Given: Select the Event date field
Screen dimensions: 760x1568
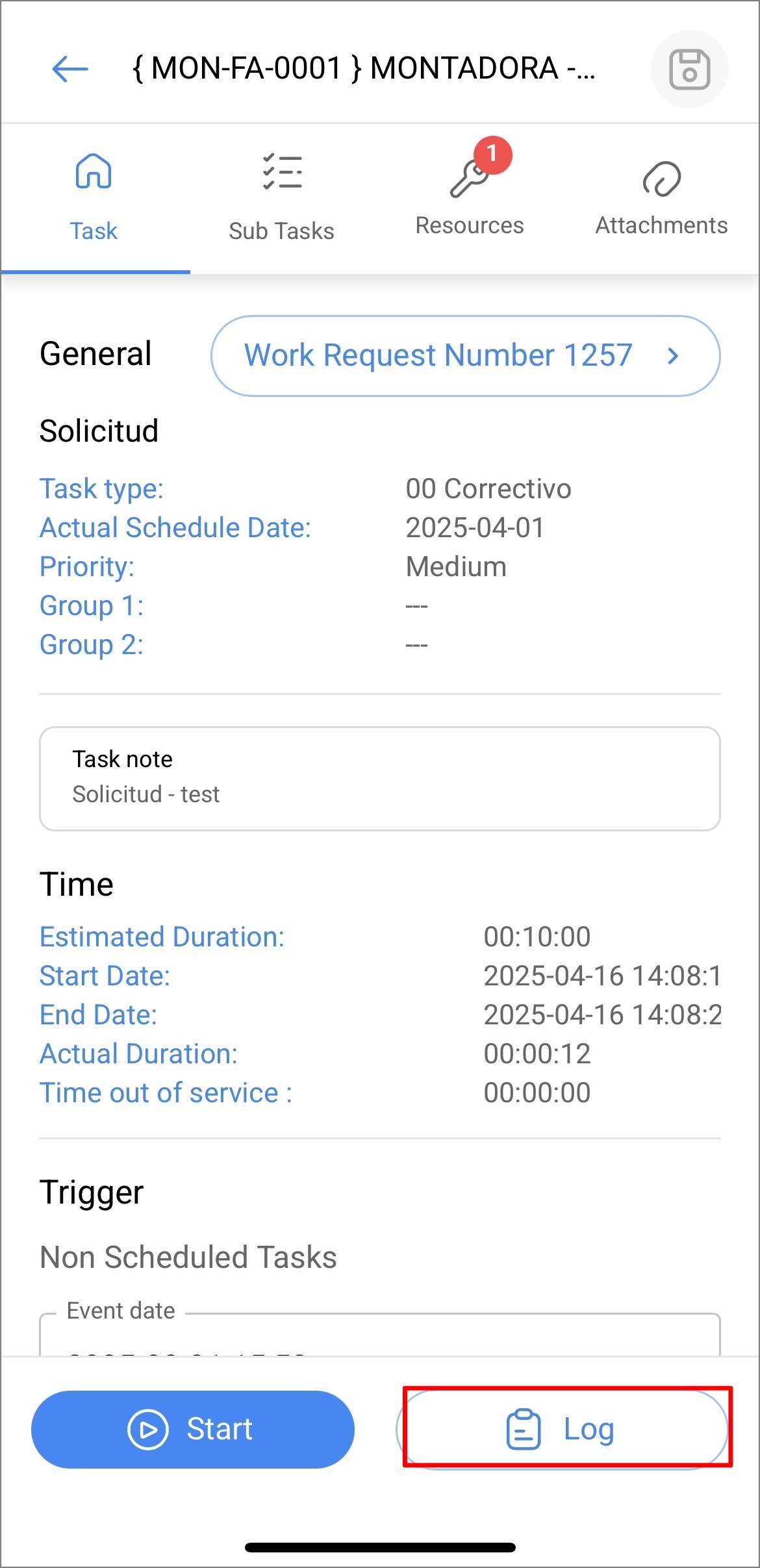Looking at the screenshot, I should tap(380, 1334).
